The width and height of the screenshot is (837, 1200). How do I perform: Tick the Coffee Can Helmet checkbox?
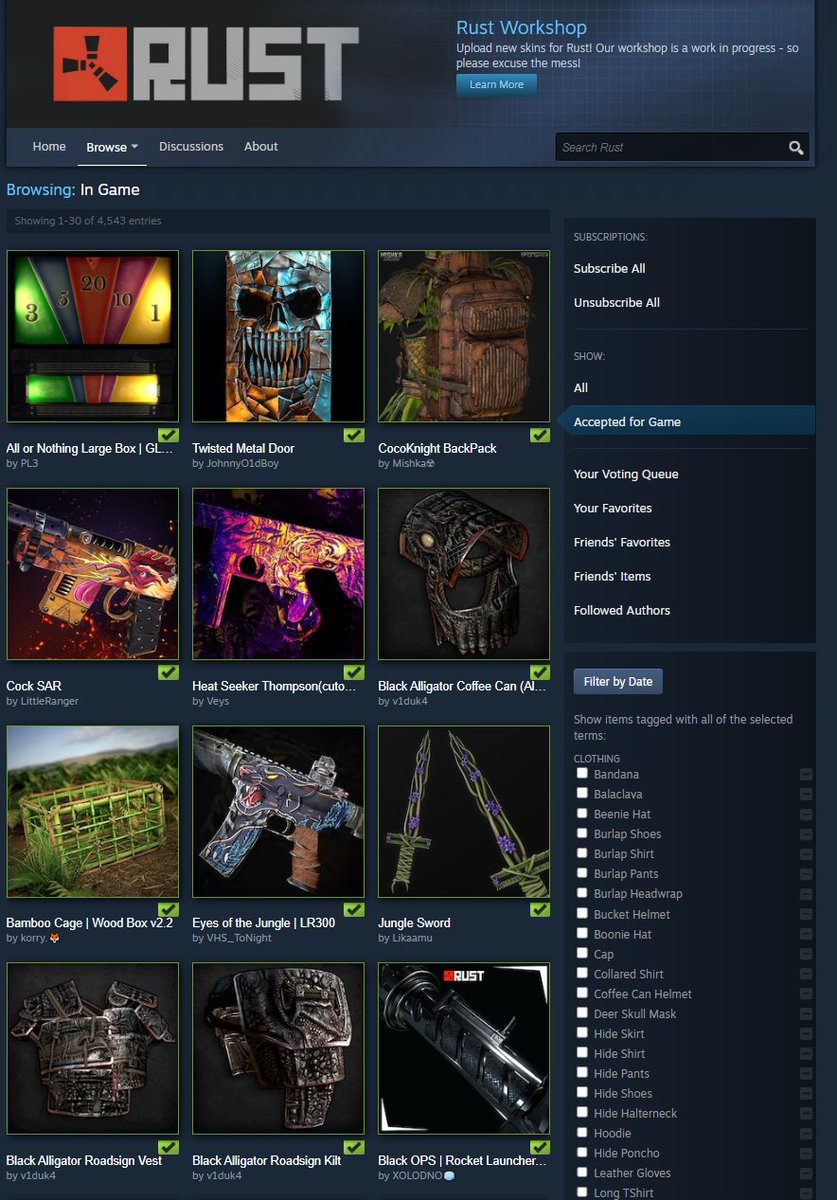click(x=582, y=993)
